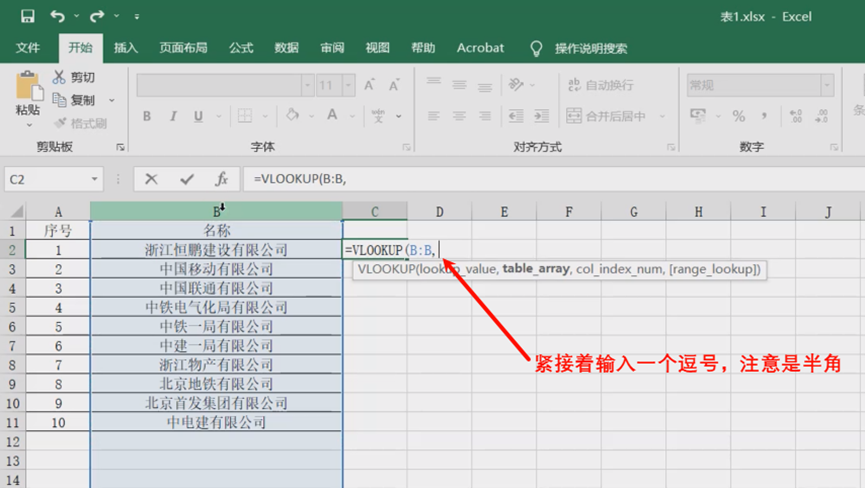Click the text Orientation icon
Image resolution: width=865 pixels, height=488 pixels.
tap(516, 84)
